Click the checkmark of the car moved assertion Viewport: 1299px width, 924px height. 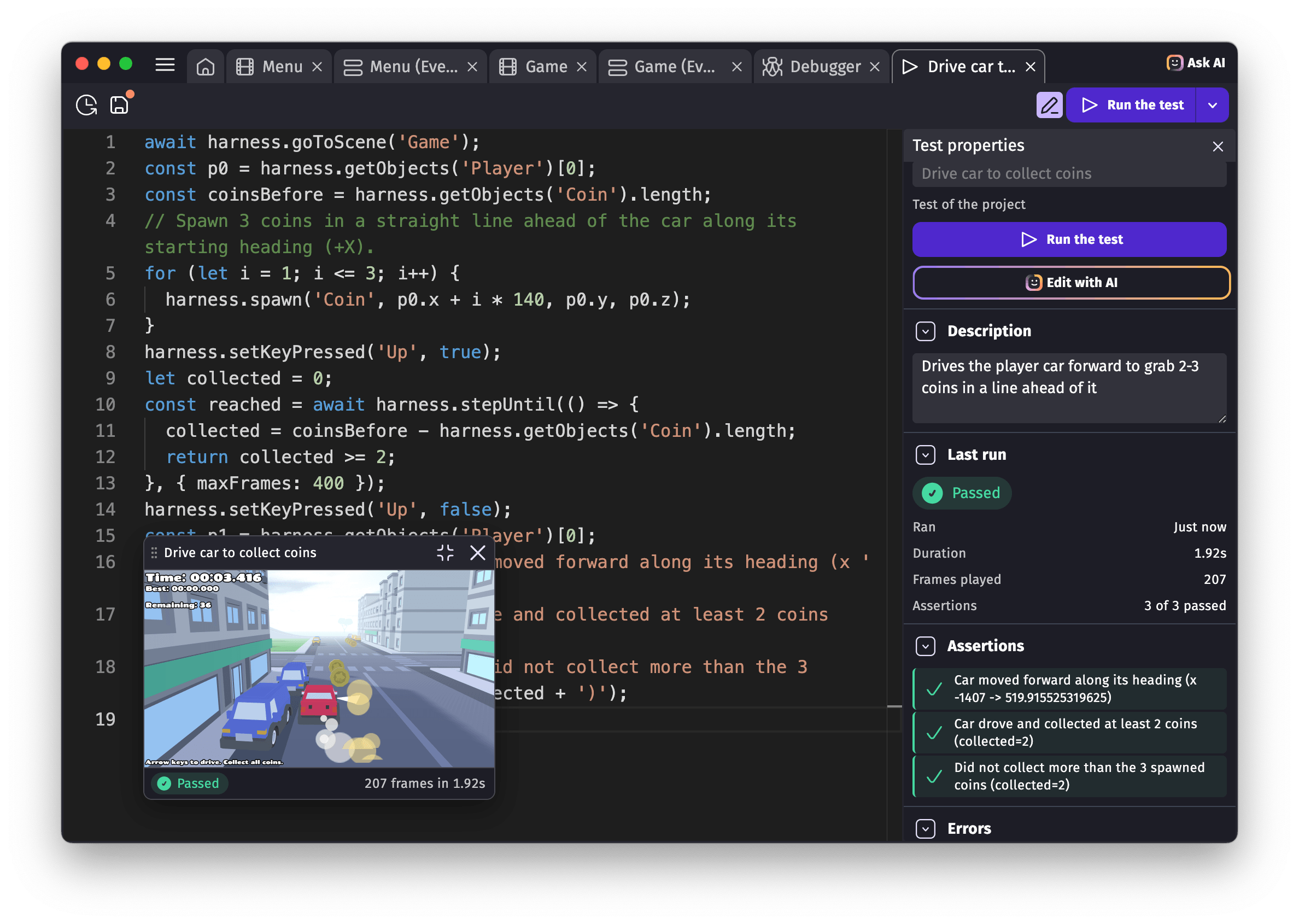pos(934,689)
